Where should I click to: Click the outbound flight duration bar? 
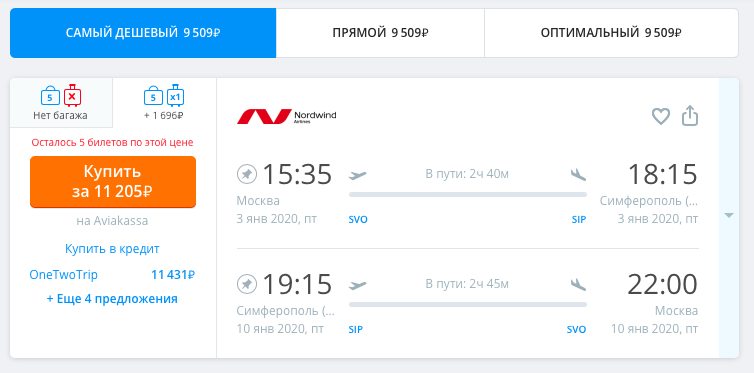click(468, 194)
